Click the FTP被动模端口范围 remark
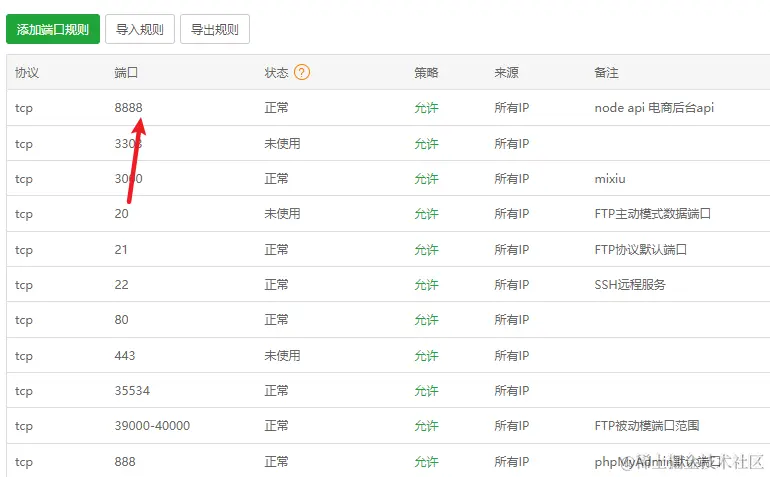This screenshot has height=477, width=770. (x=647, y=426)
